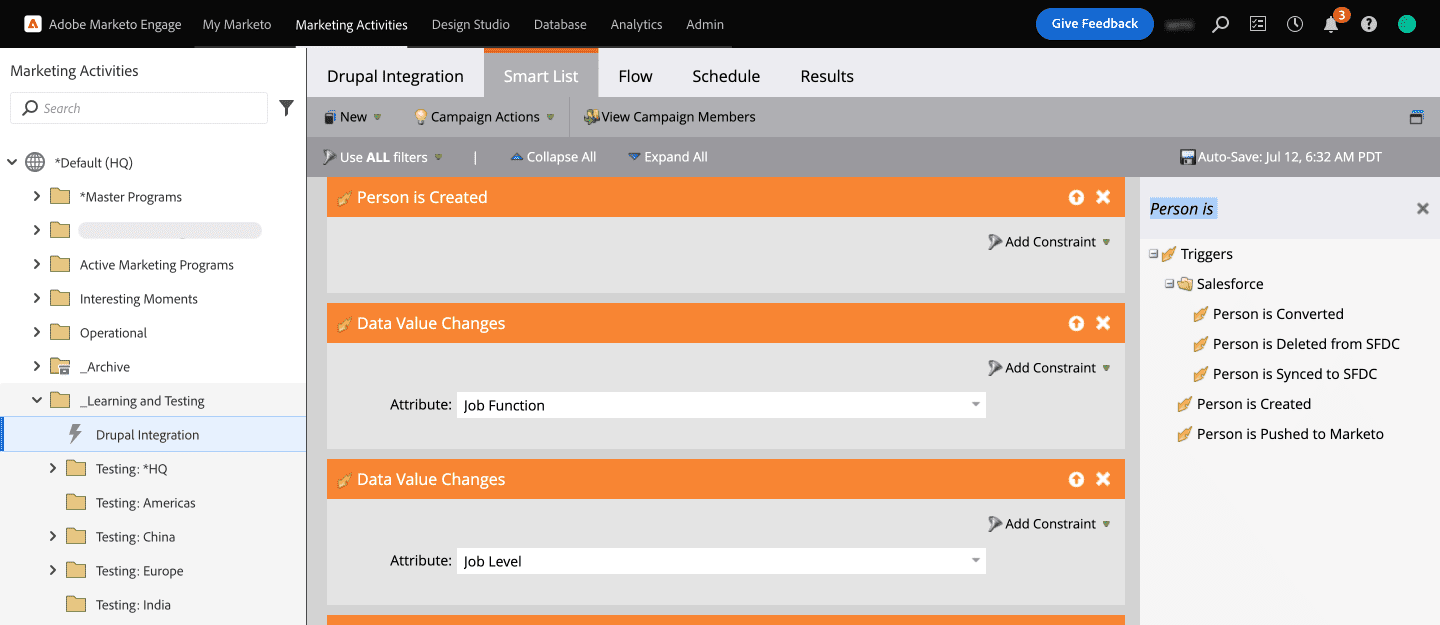The width and height of the screenshot is (1440, 625).
Task: Open the Admin section
Action: 705,24
